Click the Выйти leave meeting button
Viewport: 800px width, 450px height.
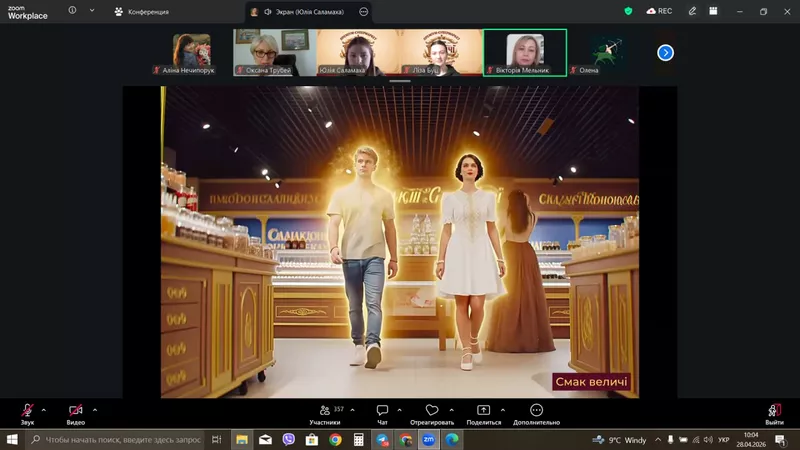(x=774, y=414)
